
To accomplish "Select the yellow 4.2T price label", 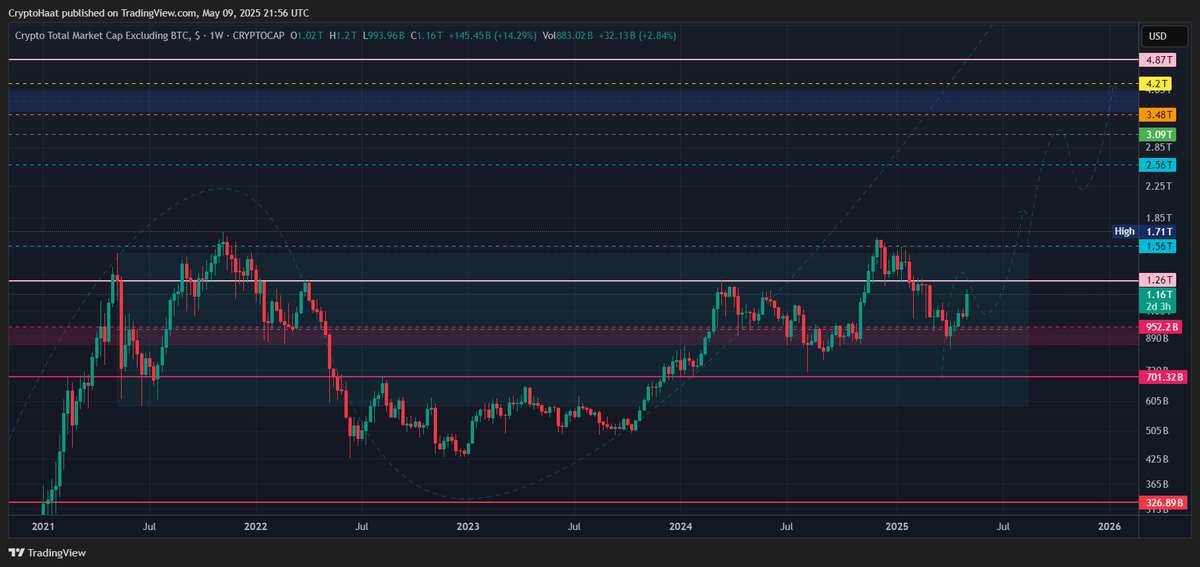I will pos(1158,83).
